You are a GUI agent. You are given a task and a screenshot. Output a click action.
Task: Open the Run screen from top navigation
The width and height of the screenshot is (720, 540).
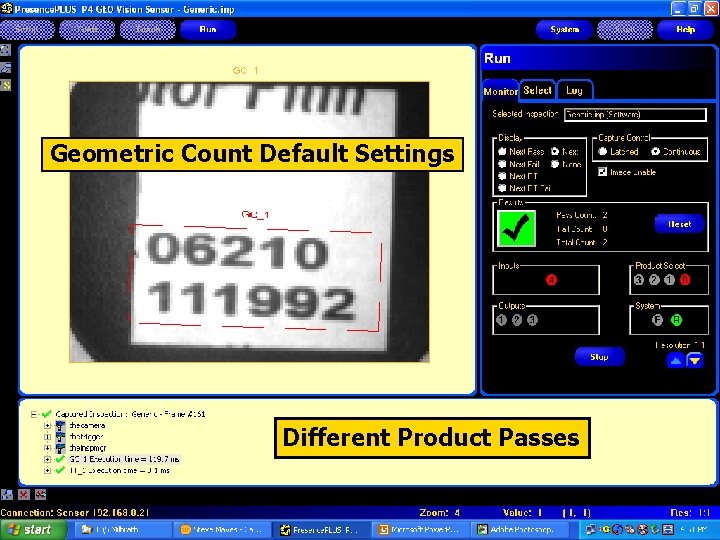[x=208, y=29]
